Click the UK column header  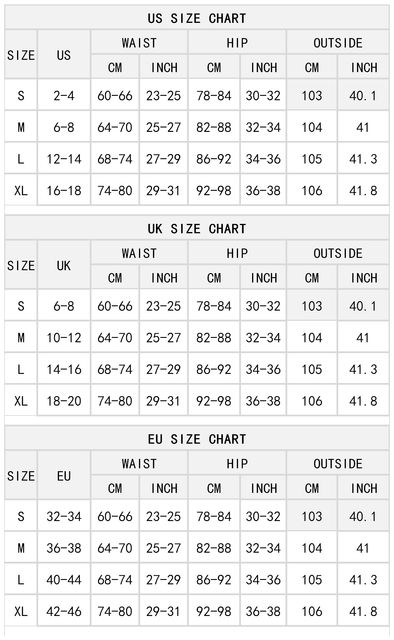(64, 265)
